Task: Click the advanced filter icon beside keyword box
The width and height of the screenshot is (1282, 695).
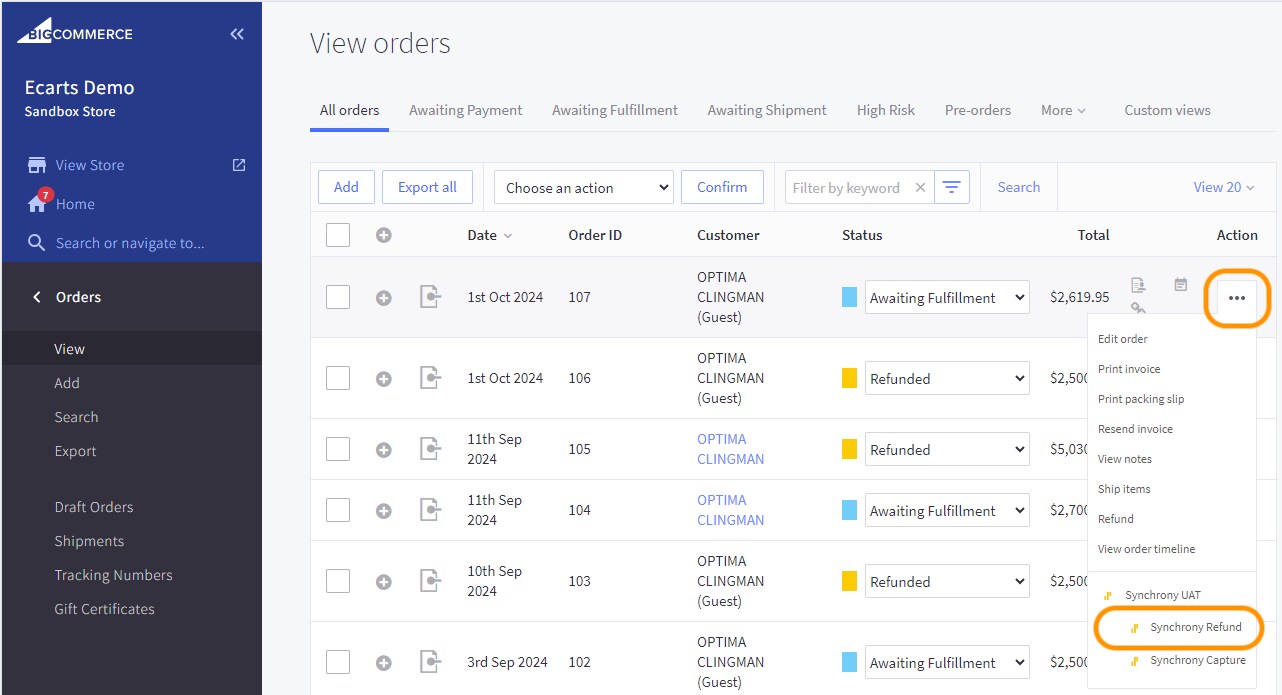Action: pyautogui.click(x=951, y=187)
